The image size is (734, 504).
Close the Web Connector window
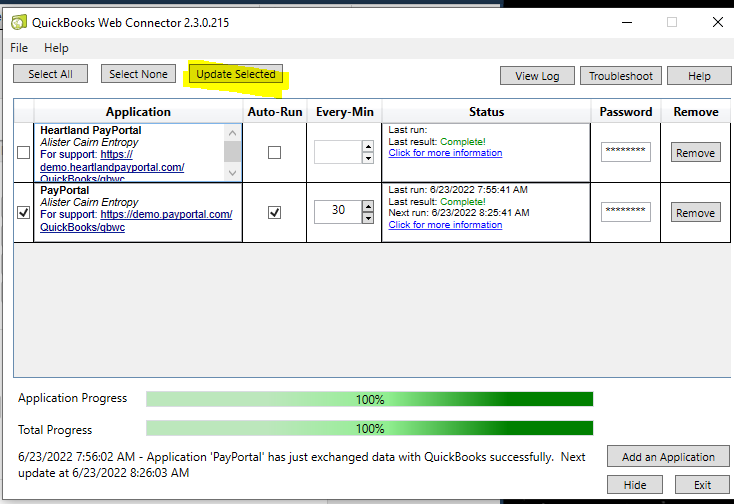718,22
